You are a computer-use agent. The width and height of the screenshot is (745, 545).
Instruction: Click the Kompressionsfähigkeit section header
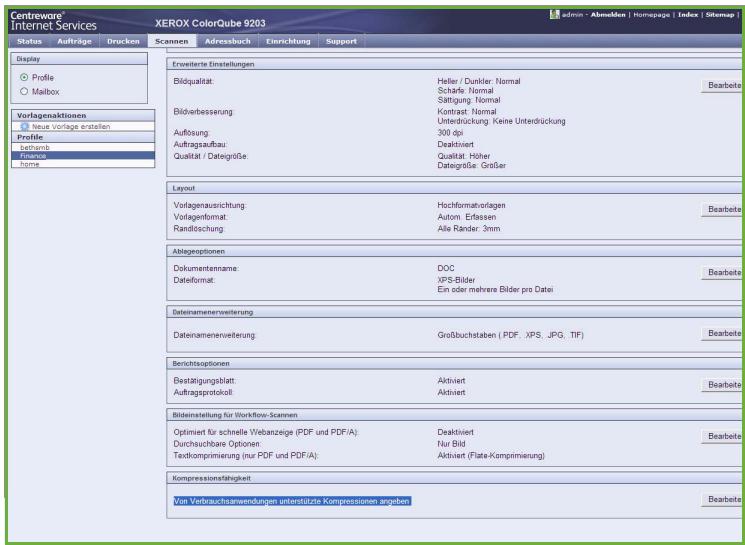coord(454,478)
